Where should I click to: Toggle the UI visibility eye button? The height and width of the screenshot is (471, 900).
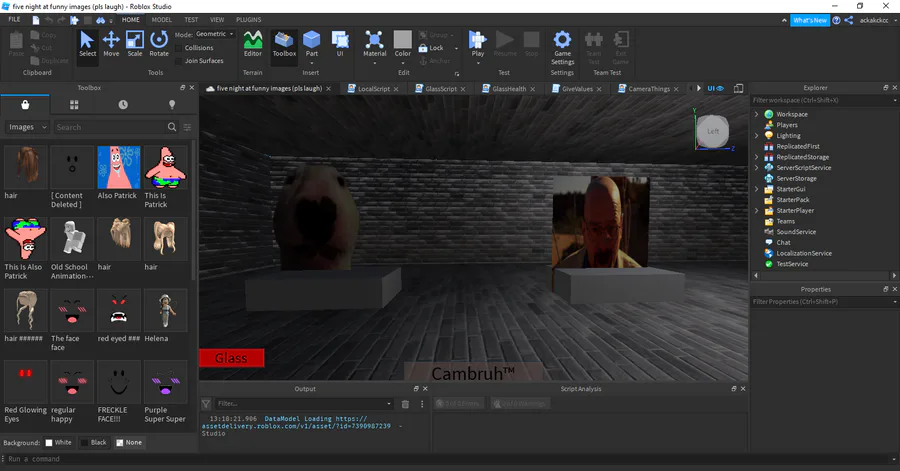(715, 88)
